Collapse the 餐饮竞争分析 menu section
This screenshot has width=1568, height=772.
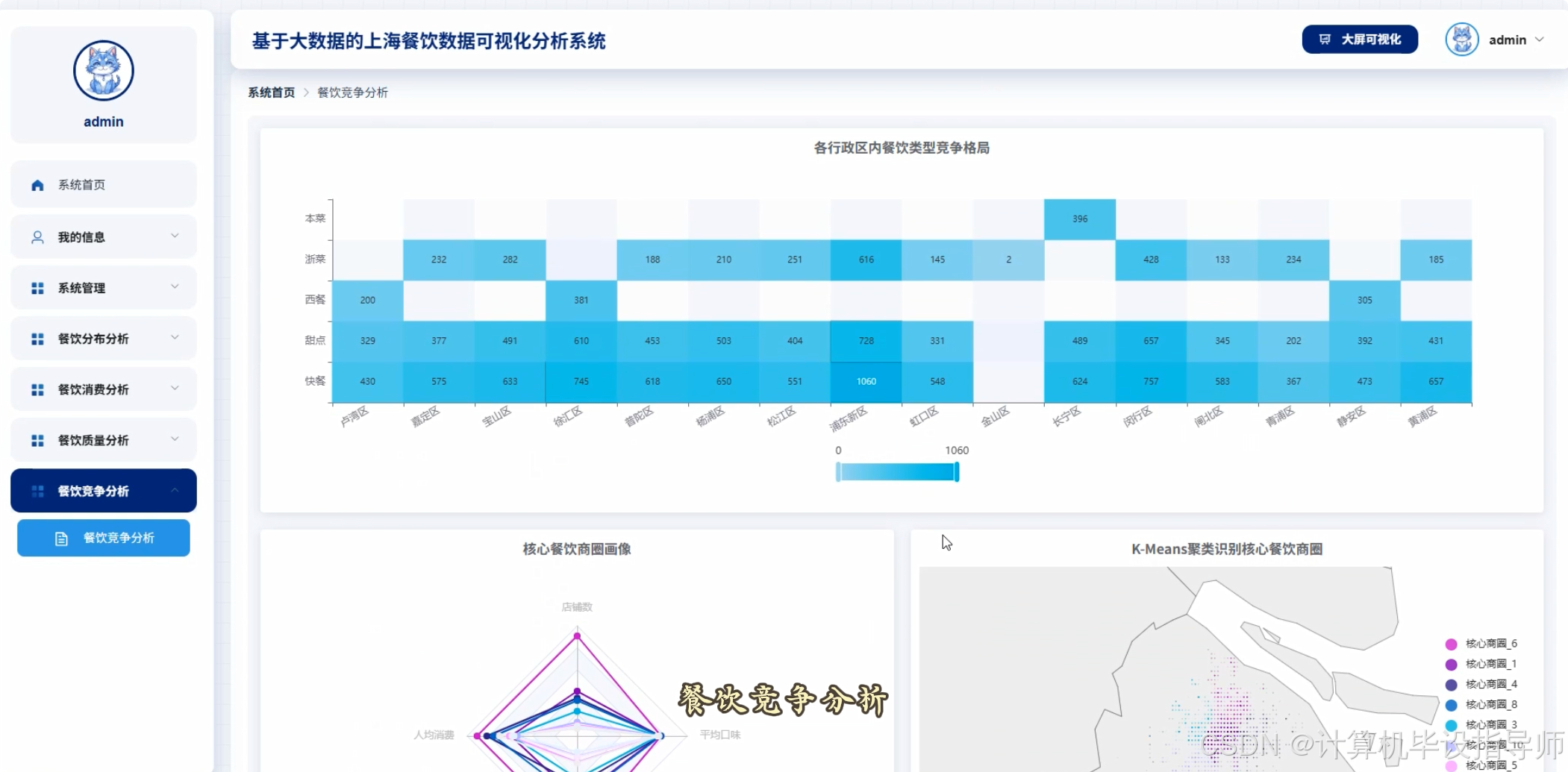pos(175,490)
